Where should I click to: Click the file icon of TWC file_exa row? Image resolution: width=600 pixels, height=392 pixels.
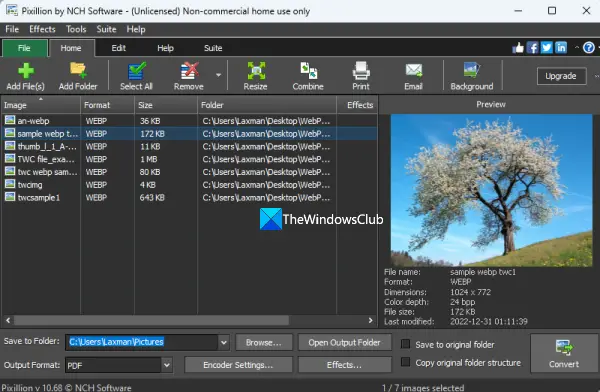(10, 159)
